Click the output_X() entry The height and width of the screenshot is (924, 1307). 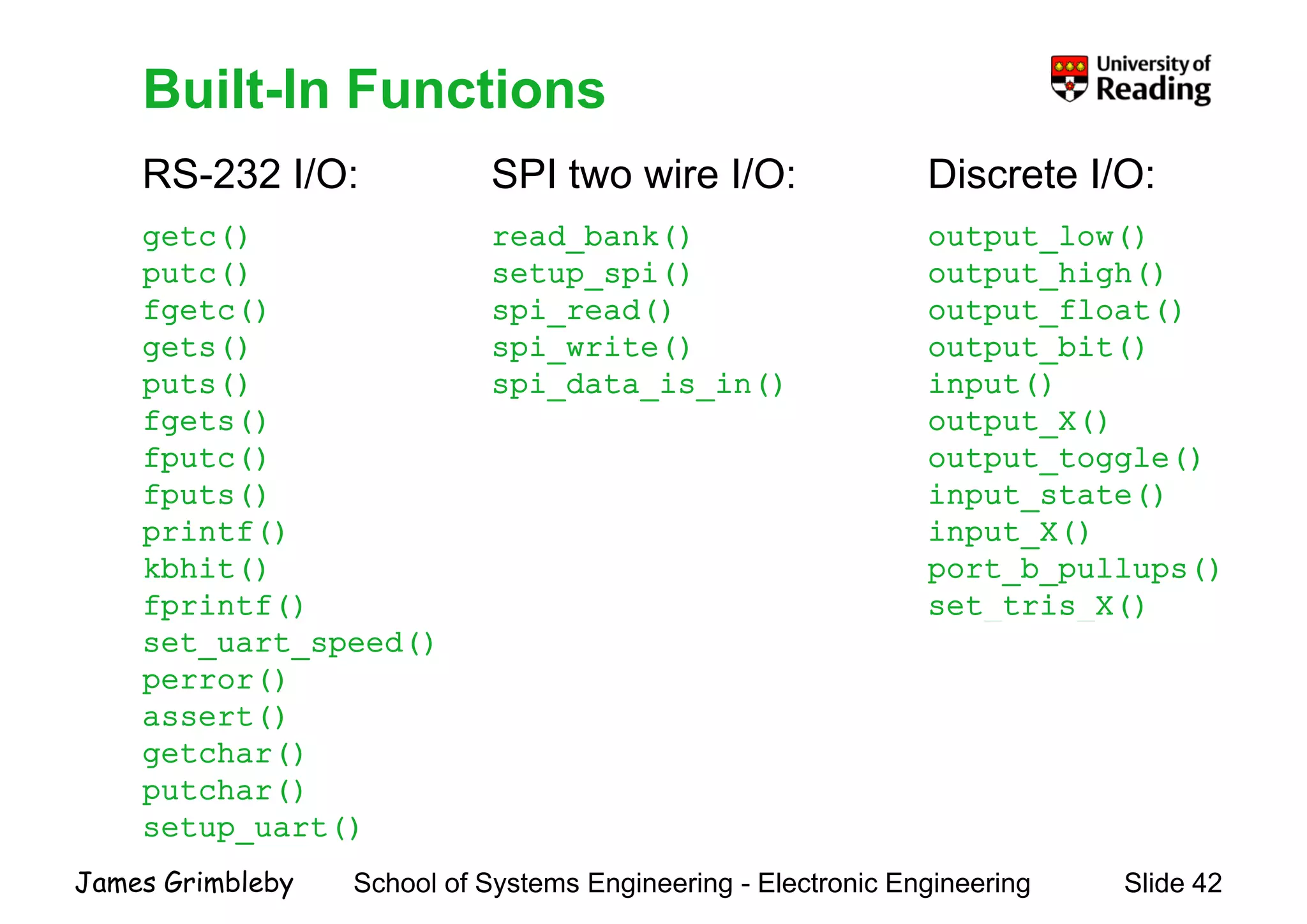tap(1019, 422)
